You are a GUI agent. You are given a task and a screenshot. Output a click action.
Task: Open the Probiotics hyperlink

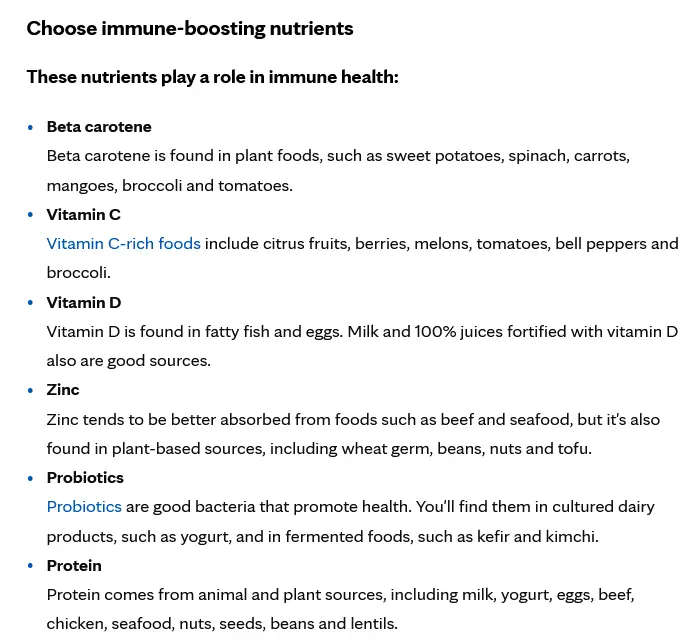click(x=84, y=507)
